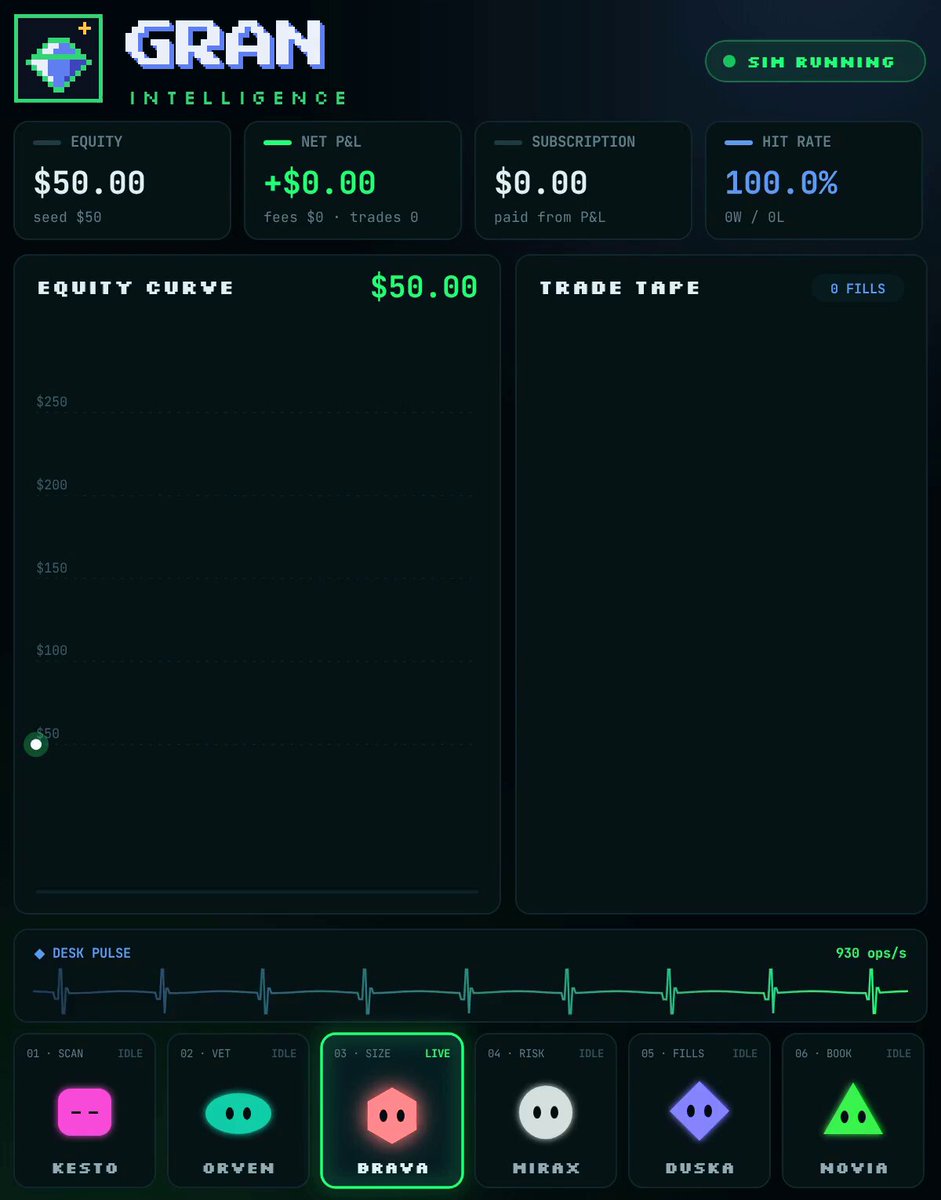Click the $100 axis label
The height and width of the screenshot is (1200, 941).
click(52, 650)
